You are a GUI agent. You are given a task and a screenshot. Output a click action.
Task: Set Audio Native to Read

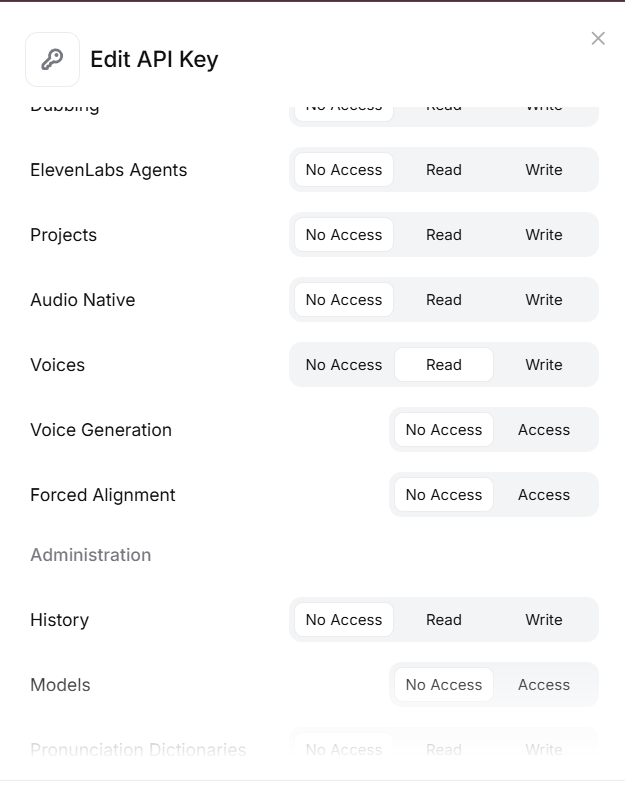tap(444, 300)
